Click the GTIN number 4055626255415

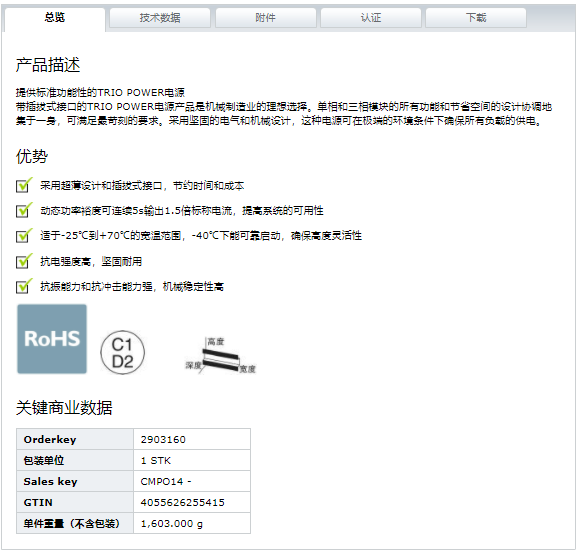pyautogui.click(x=182, y=503)
